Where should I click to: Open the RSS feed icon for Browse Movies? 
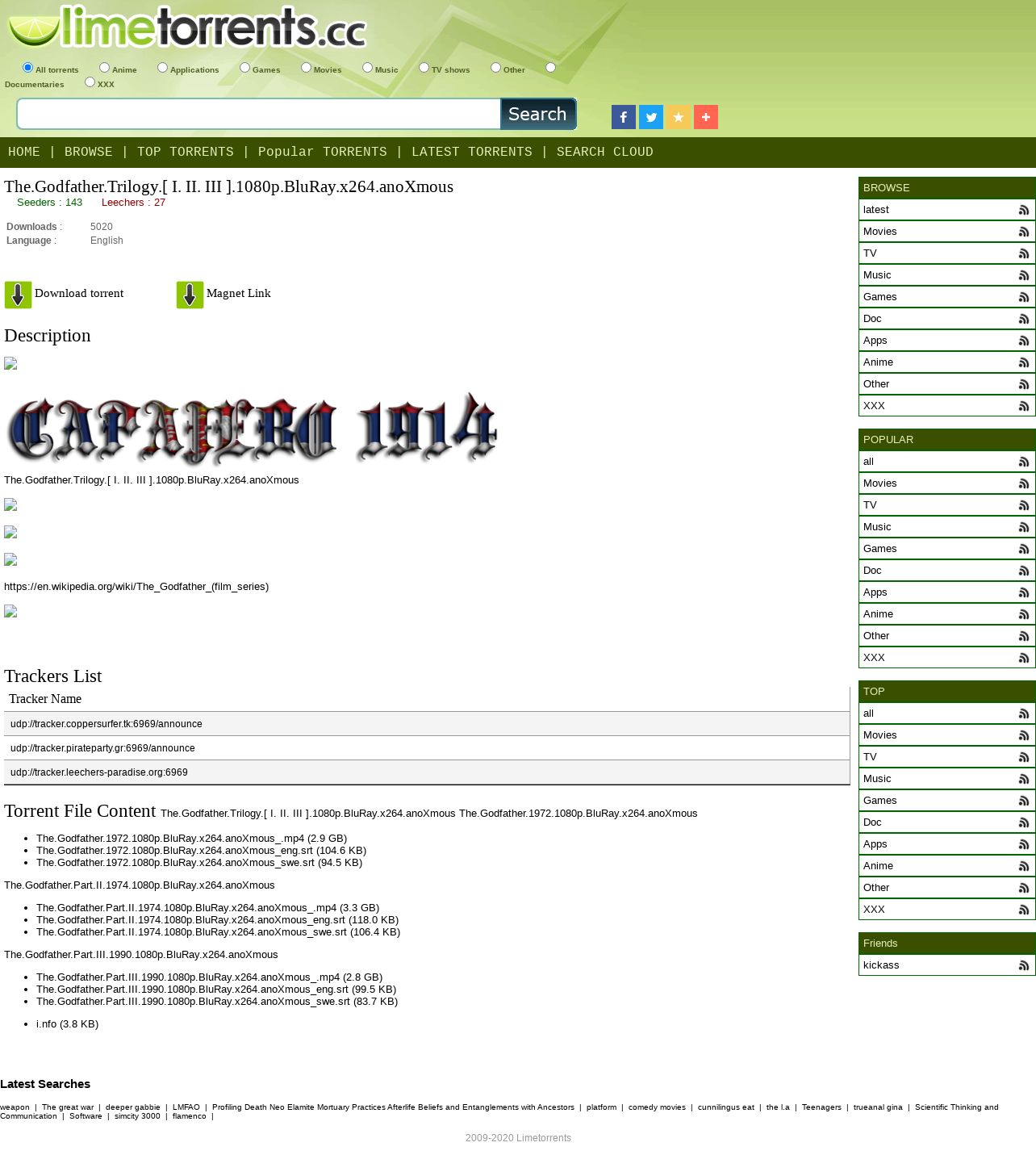1024,232
